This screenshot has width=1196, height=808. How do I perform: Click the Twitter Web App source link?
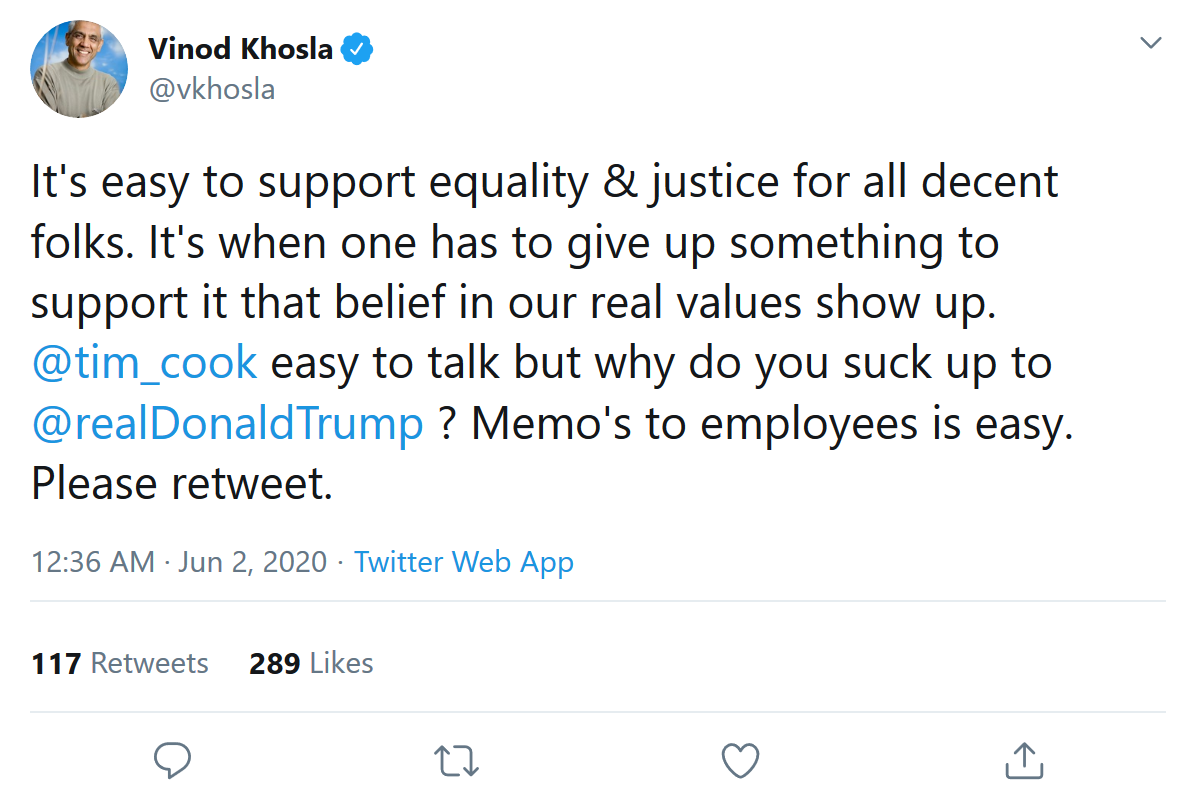pyautogui.click(x=464, y=562)
